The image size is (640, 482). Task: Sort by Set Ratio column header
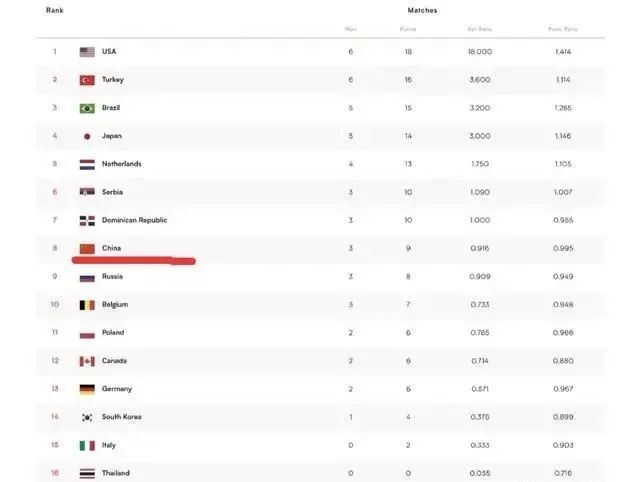[480, 29]
